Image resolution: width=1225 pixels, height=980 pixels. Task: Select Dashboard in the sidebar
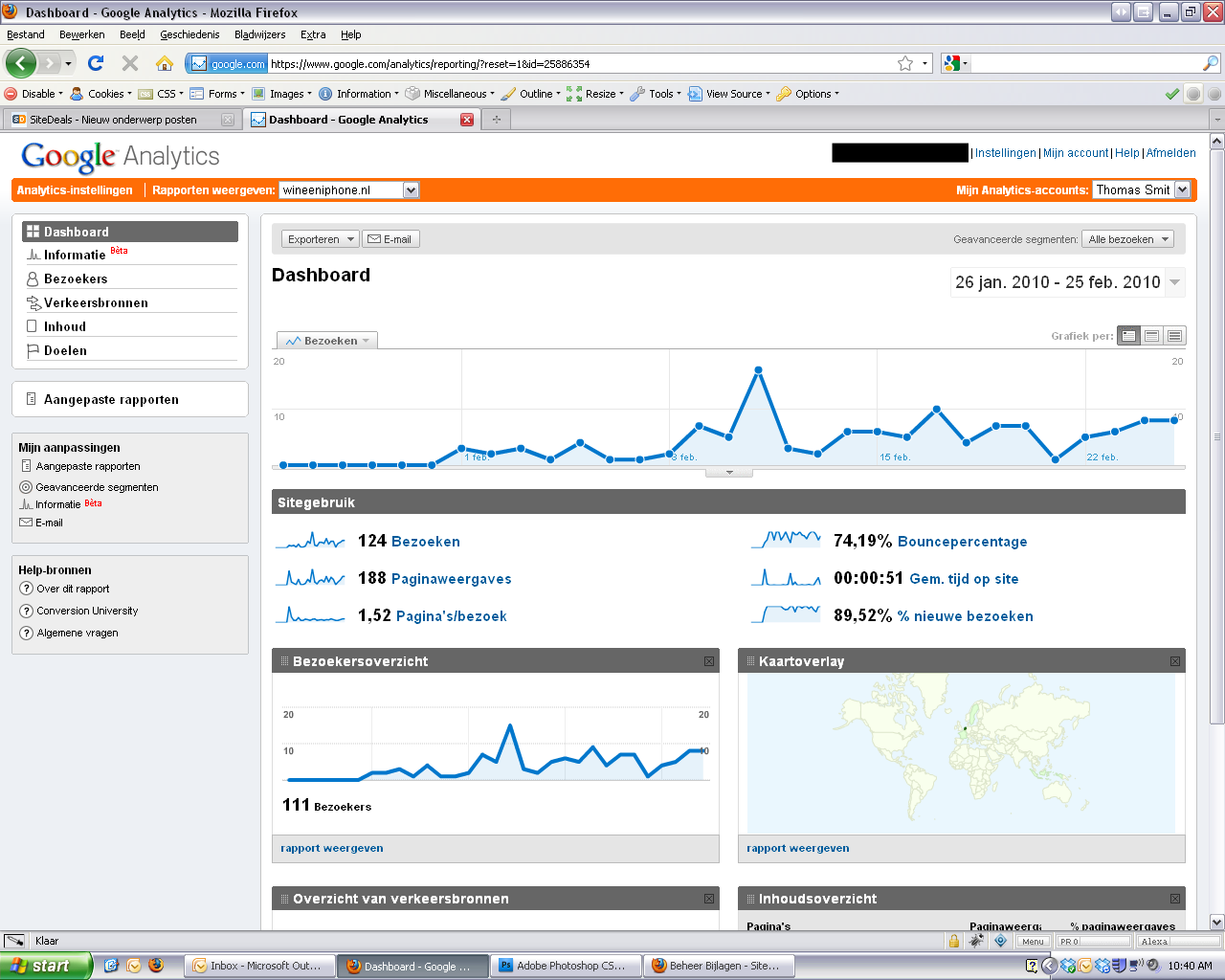pyautogui.click(x=130, y=232)
